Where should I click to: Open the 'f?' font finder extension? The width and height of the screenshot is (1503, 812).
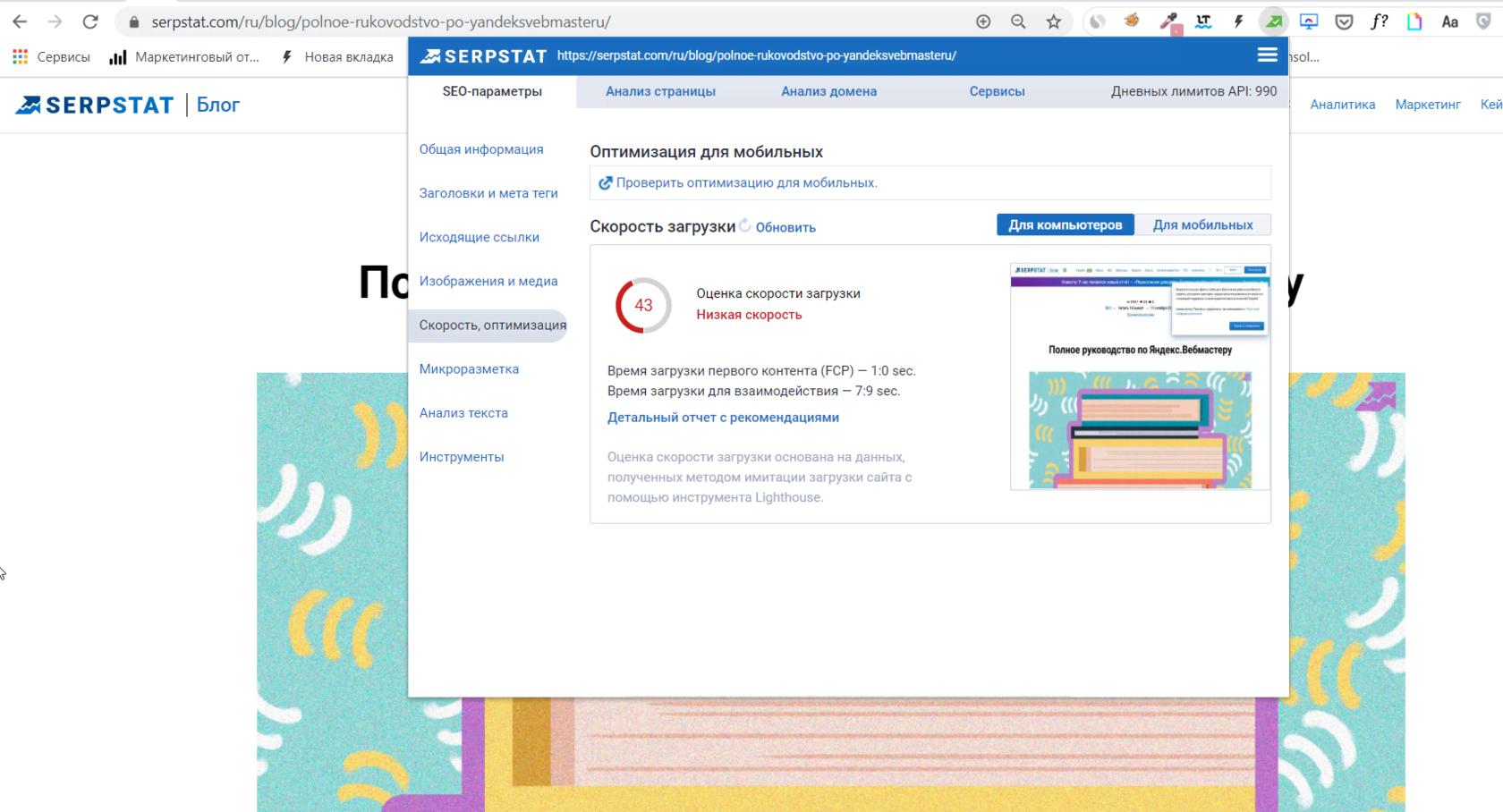coord(1380,21)
